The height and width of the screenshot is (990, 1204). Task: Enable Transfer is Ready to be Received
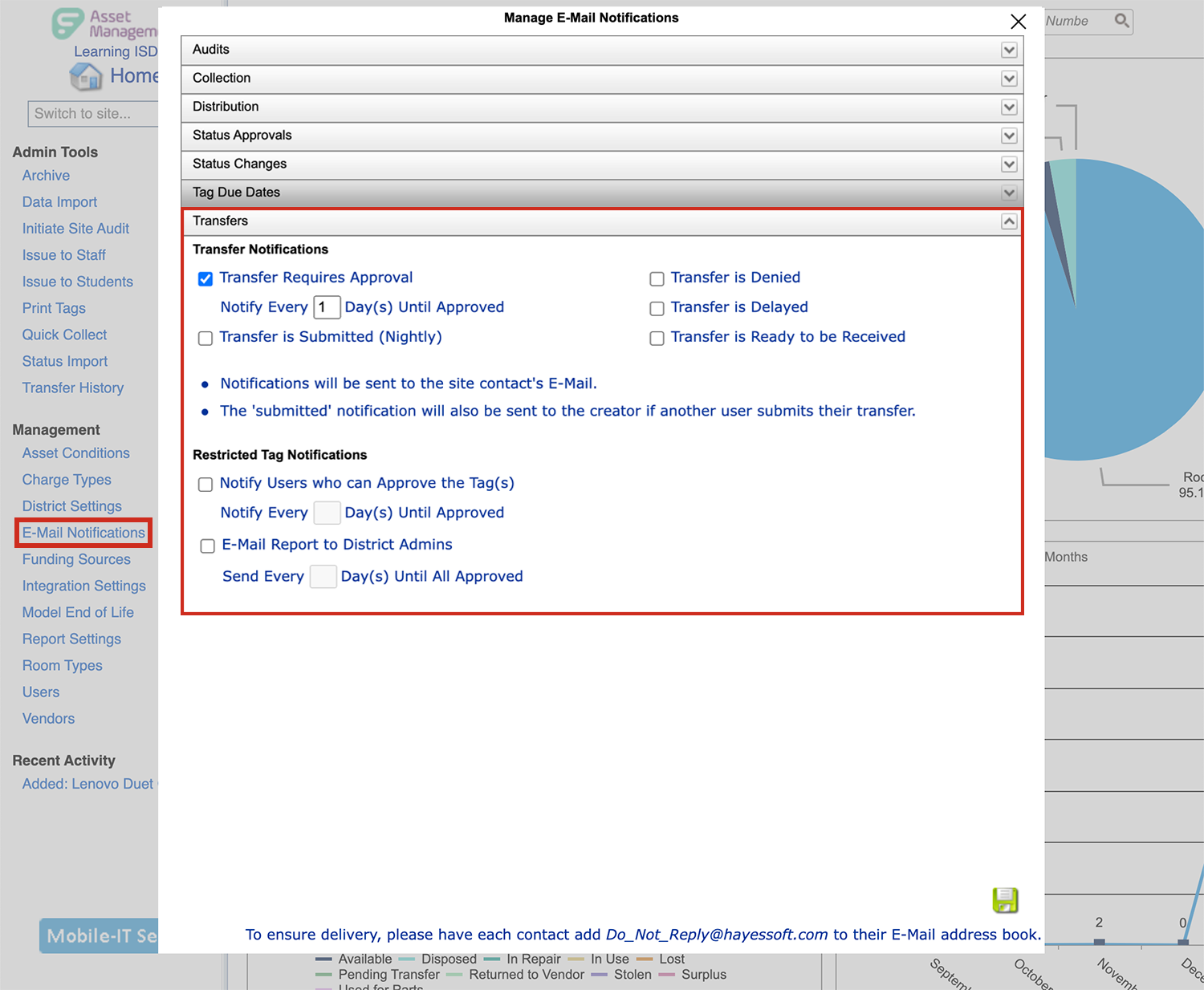657,338
